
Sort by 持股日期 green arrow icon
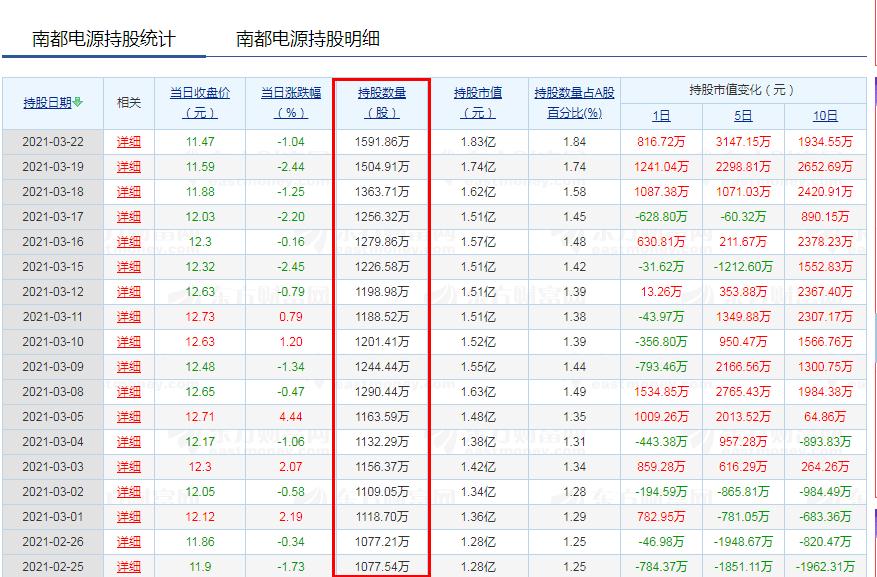pyautogui.click(x=78, y=102)
